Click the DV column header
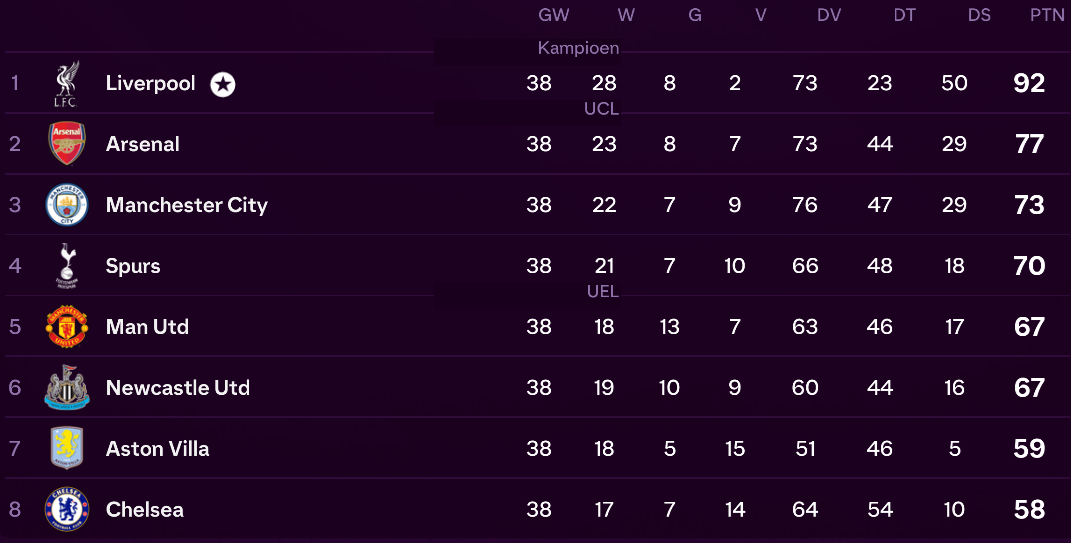This screenshot has height=543, width=1071. tap(829, 15)
